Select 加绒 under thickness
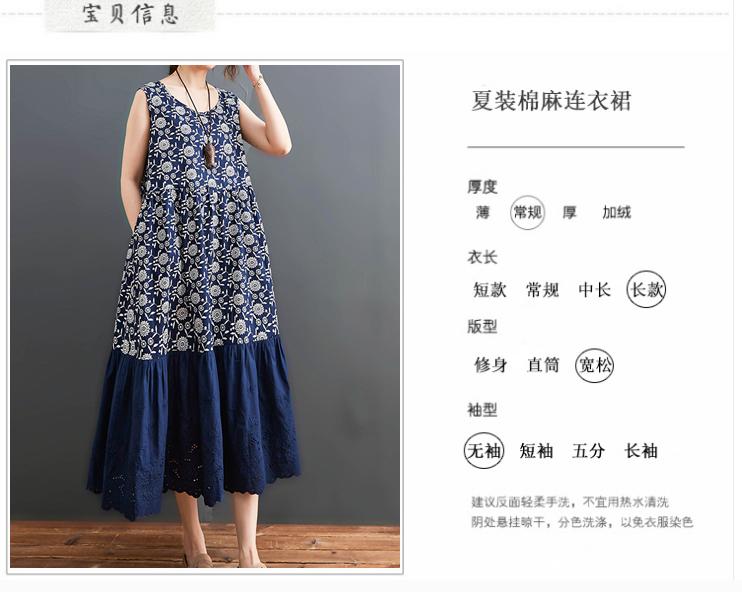The height and width of the screenshot is (592, 742). pyautogui.click(x=617, y=212)
